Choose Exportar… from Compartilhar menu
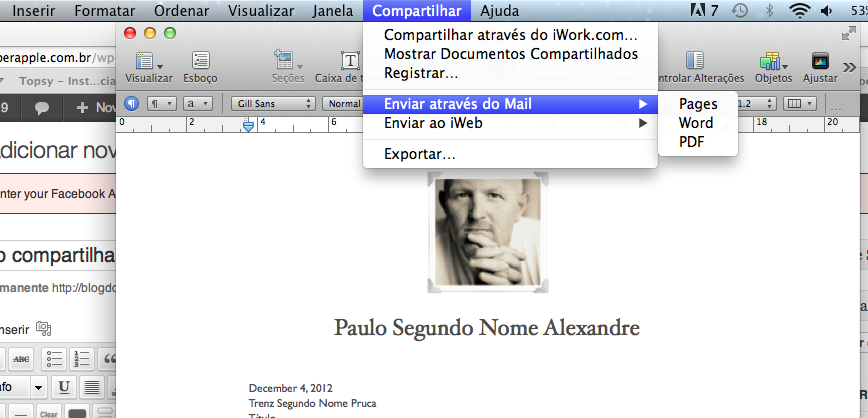868x418 pixels. (x=420, y=154)
